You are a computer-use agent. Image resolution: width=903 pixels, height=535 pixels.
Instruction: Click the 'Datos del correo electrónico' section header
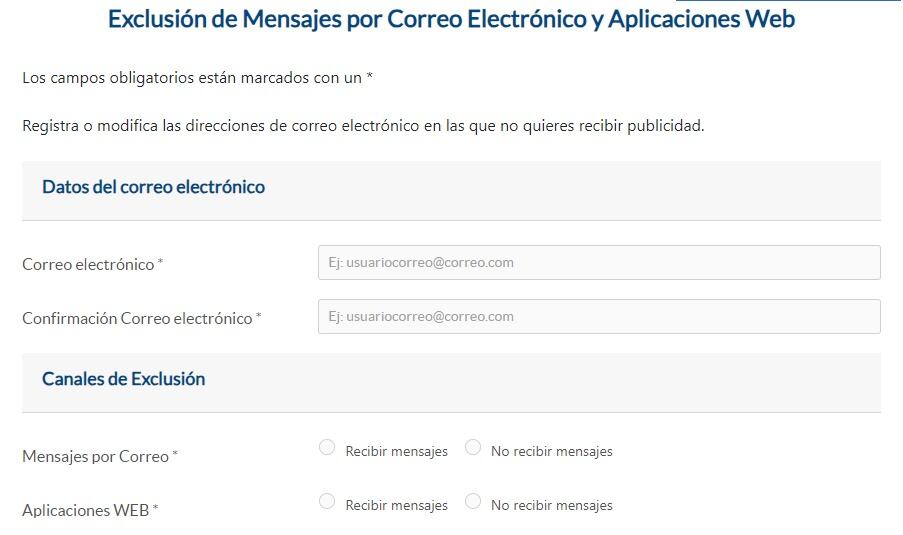[x=153, y=187]
